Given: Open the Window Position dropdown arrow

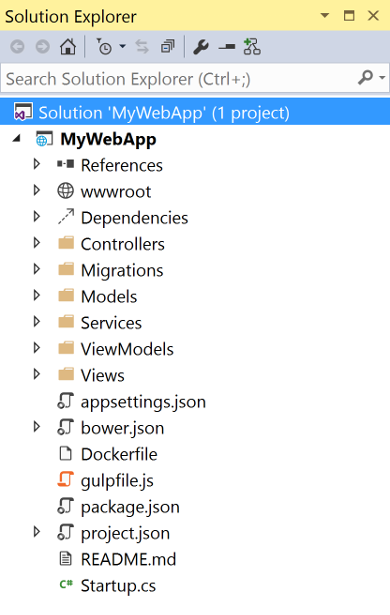Looking at the screenshot, I should click(324, 16).
